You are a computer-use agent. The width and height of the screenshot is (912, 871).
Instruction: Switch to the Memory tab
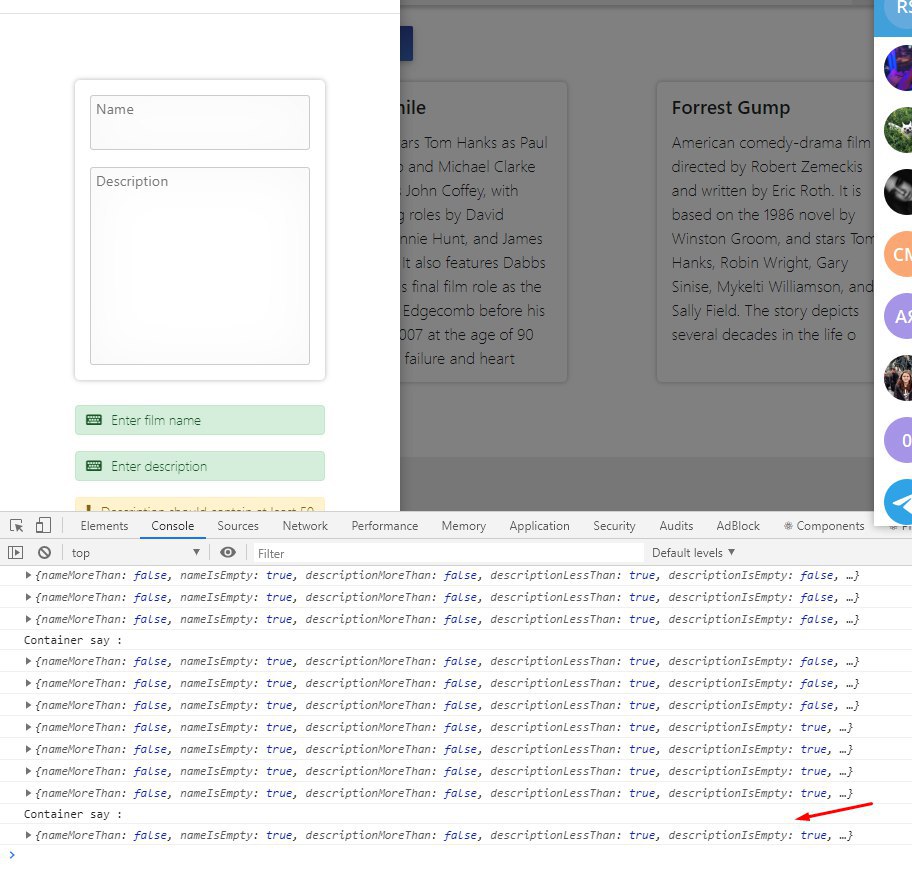point(464,526)
